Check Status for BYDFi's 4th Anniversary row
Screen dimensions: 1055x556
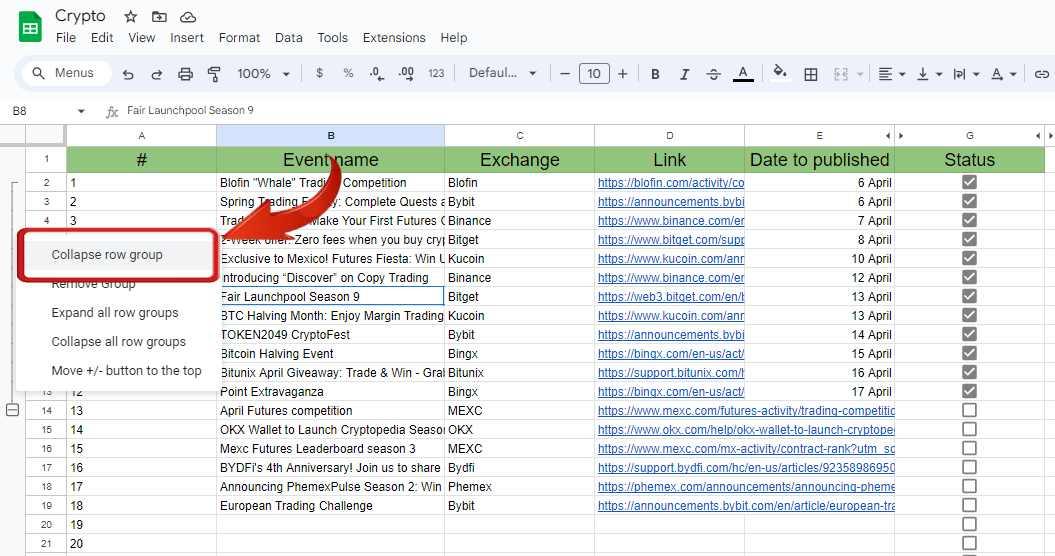(x=969, y=467)
